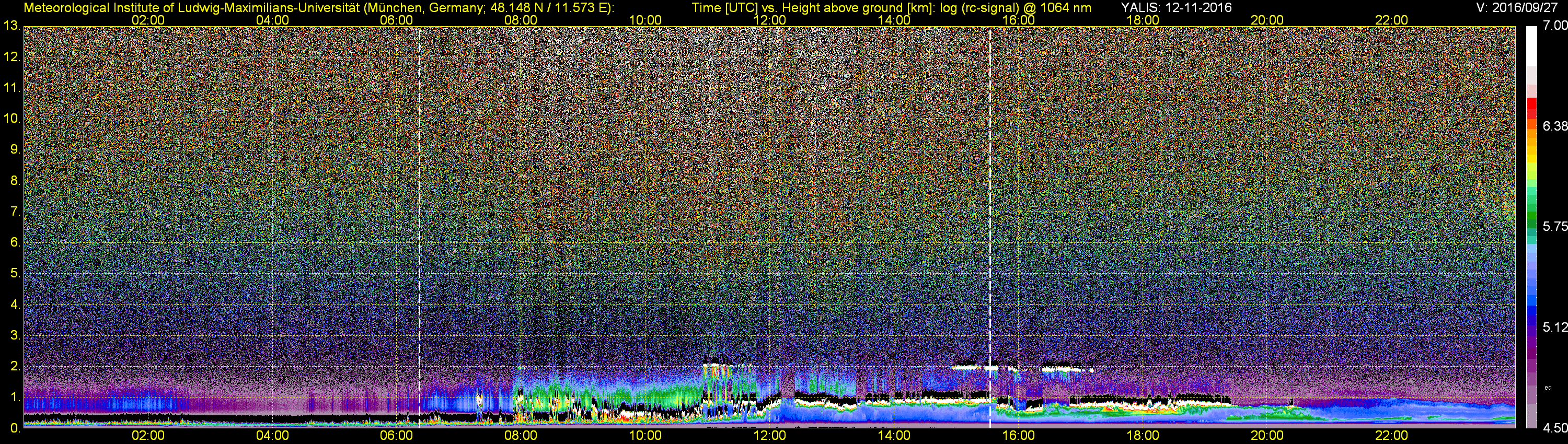This screenshot has width=1568, height=444.
Task: Click the 08:00 label on the bottom time axis
Action: pos(521,436)
